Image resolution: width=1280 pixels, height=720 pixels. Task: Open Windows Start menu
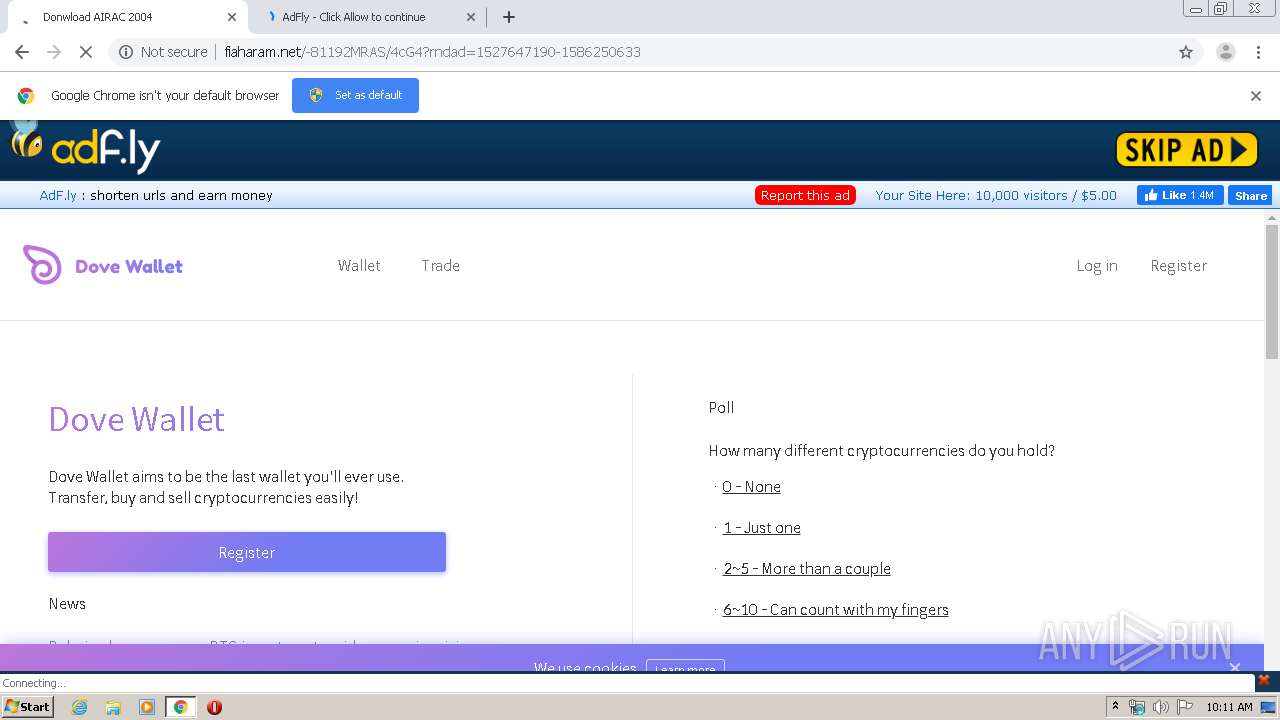coord(28,706)
